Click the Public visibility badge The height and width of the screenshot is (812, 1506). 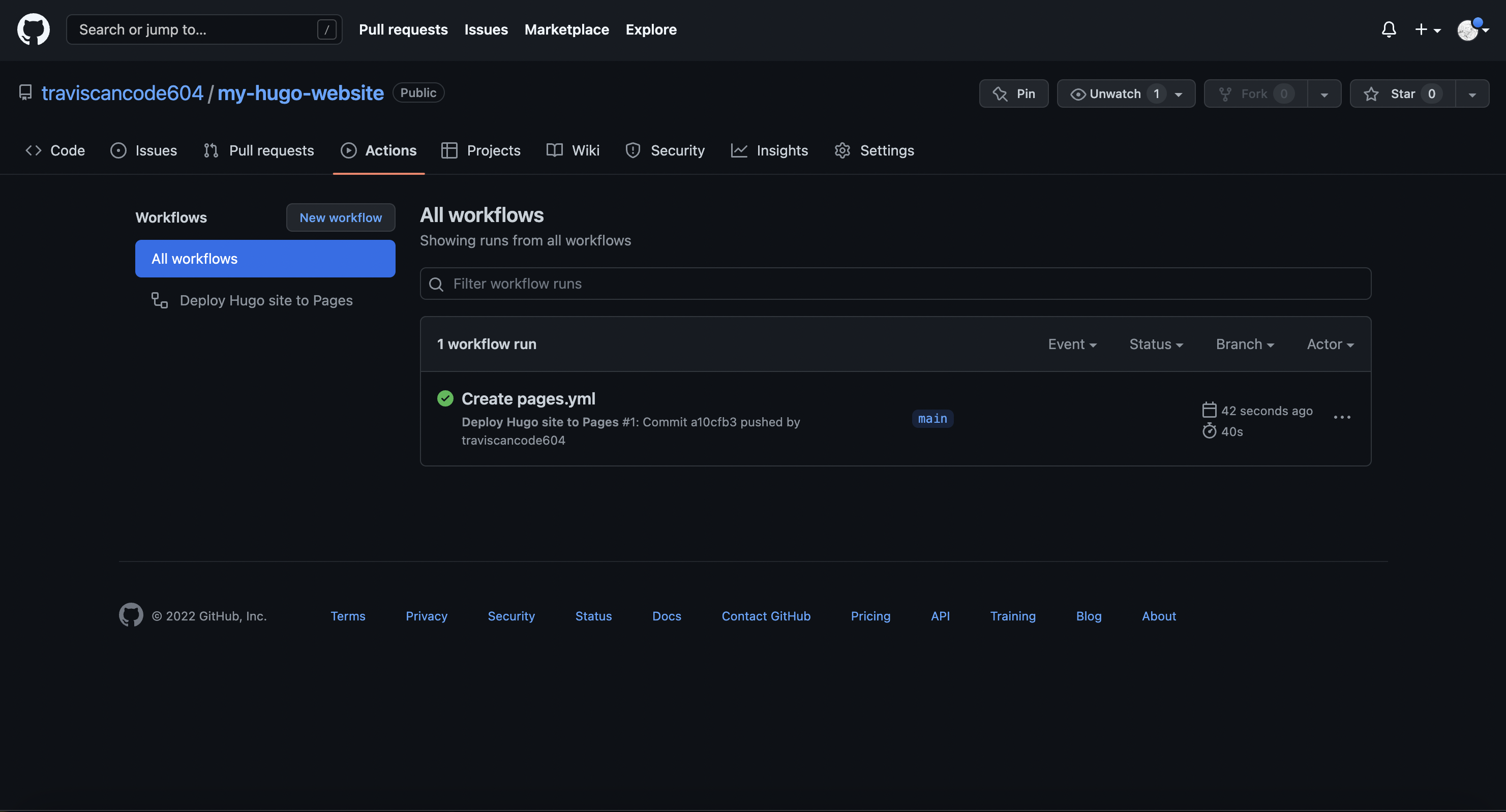pyautogui.click(x=418, y=92)
